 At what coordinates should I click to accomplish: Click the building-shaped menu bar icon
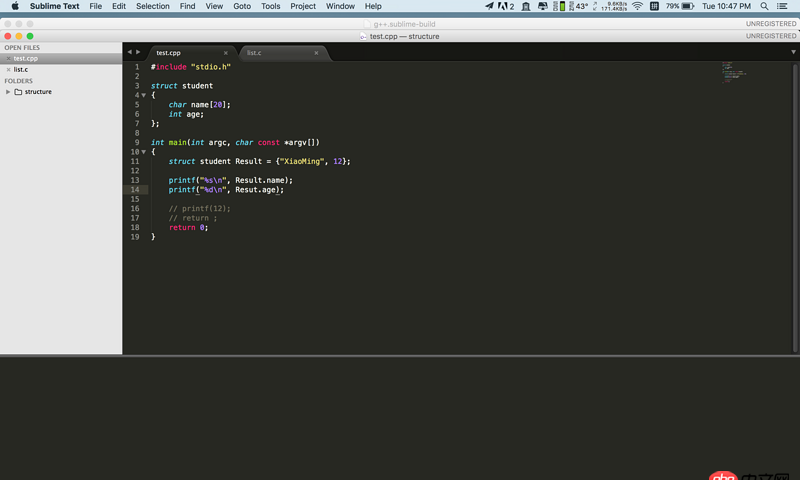(x=526, y=6)
